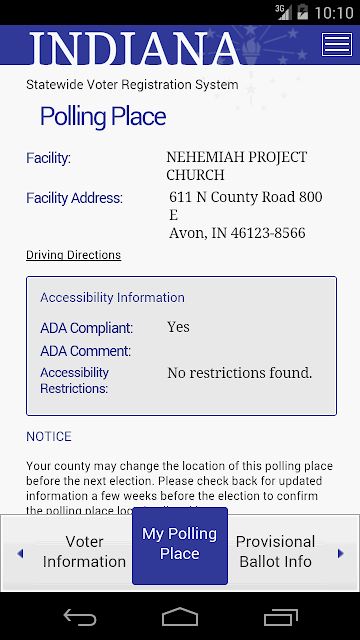The height and width of the screenshot is (640, 360).
Task: Tap the facility address text
Action: point(246,215)
